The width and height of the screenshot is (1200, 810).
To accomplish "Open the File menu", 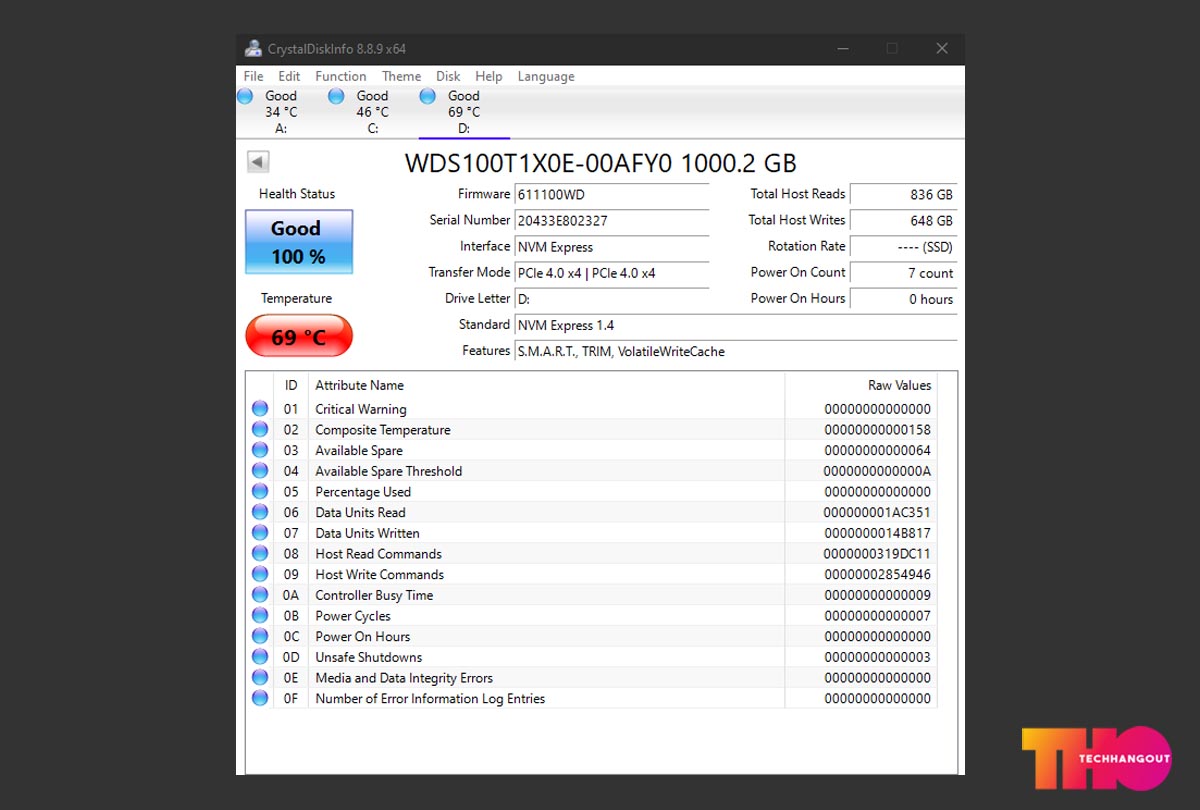I will [254, 76].
